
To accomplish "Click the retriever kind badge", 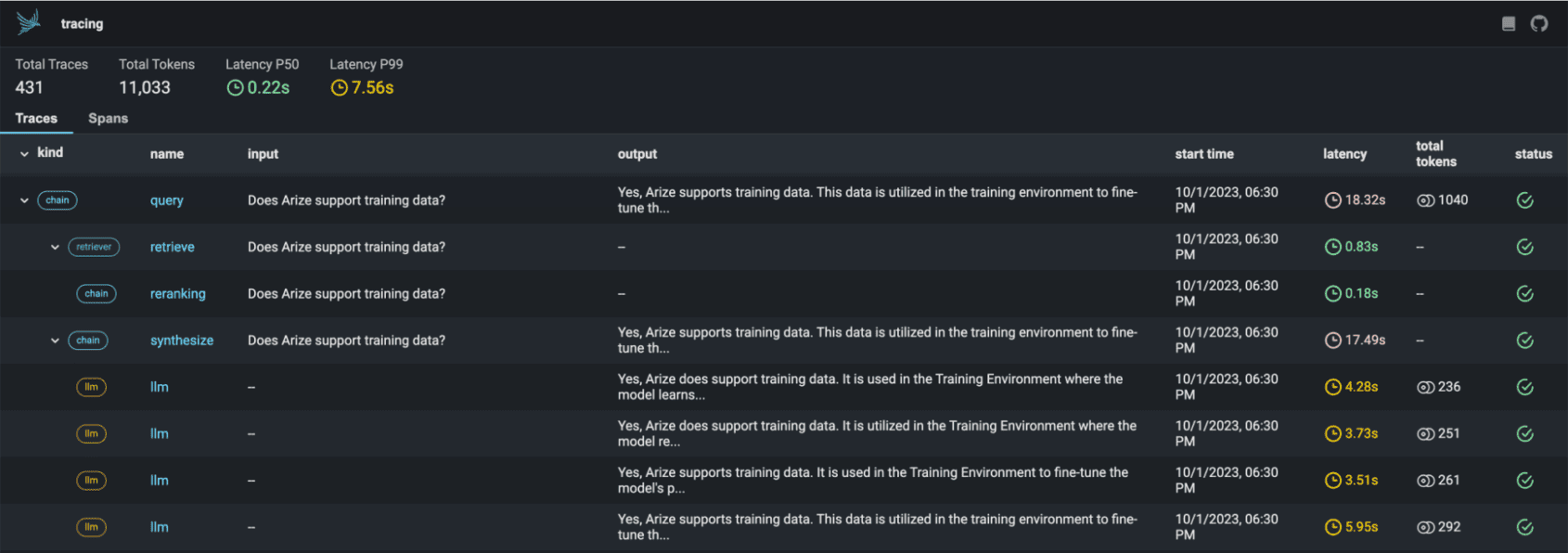I will [94, 247].
